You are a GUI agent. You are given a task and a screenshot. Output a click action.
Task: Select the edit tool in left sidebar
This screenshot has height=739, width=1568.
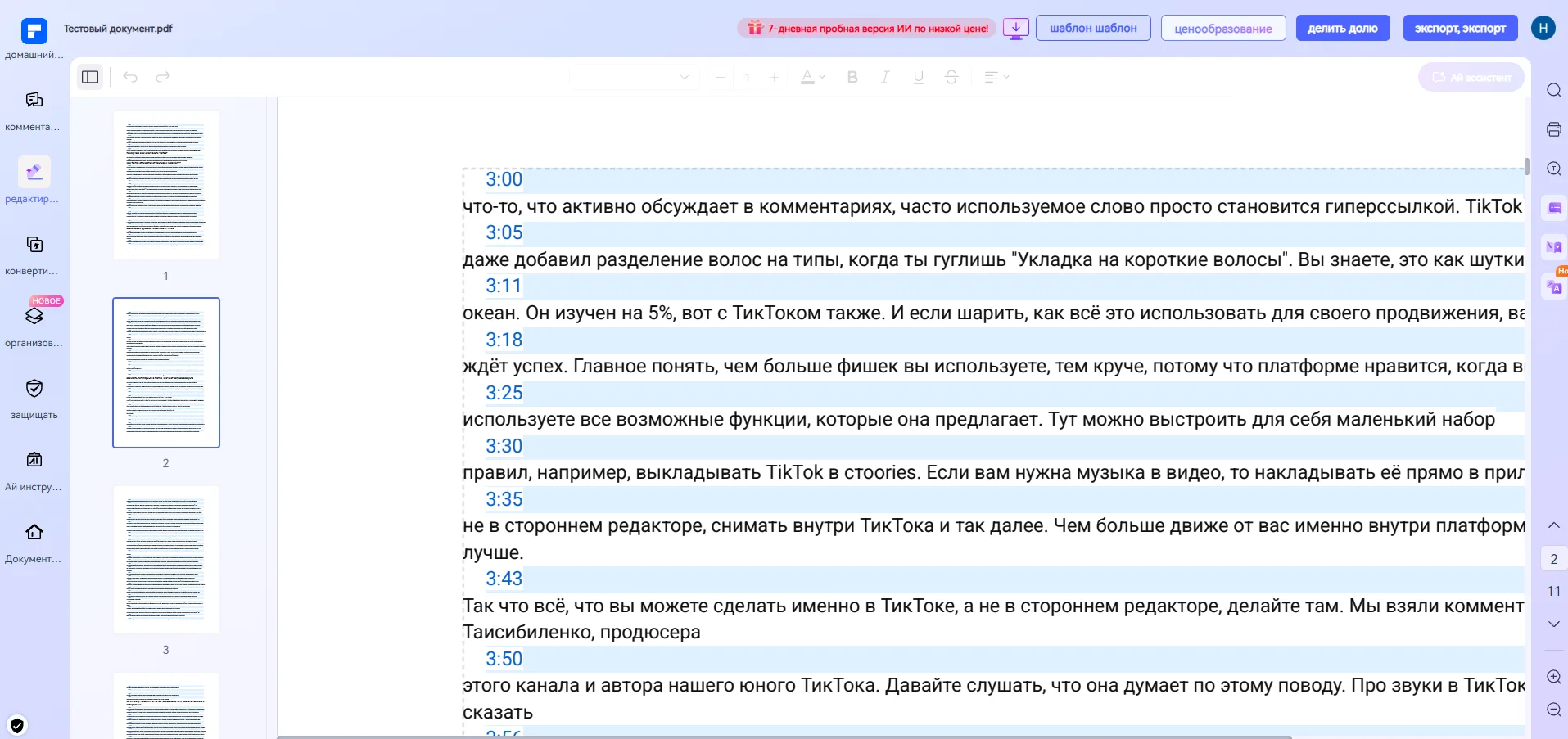pyautogui.click(x=34, y=173)
